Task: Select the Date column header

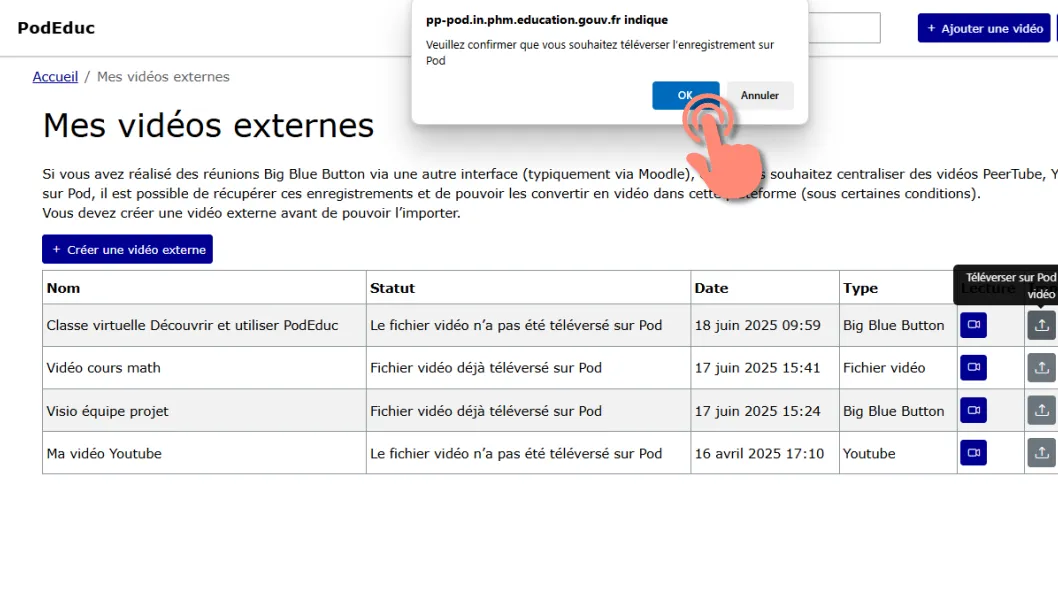Action: pyautogui.click(x=765, y=288)
